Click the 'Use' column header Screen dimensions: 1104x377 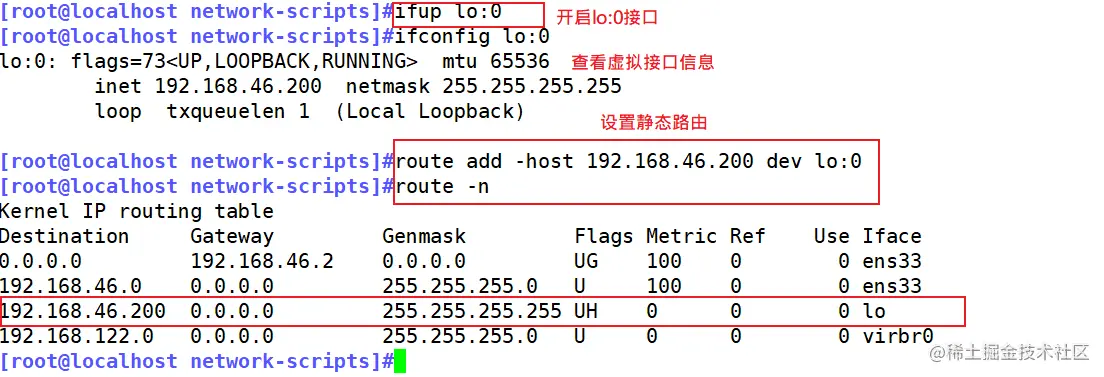coord(832,236)
